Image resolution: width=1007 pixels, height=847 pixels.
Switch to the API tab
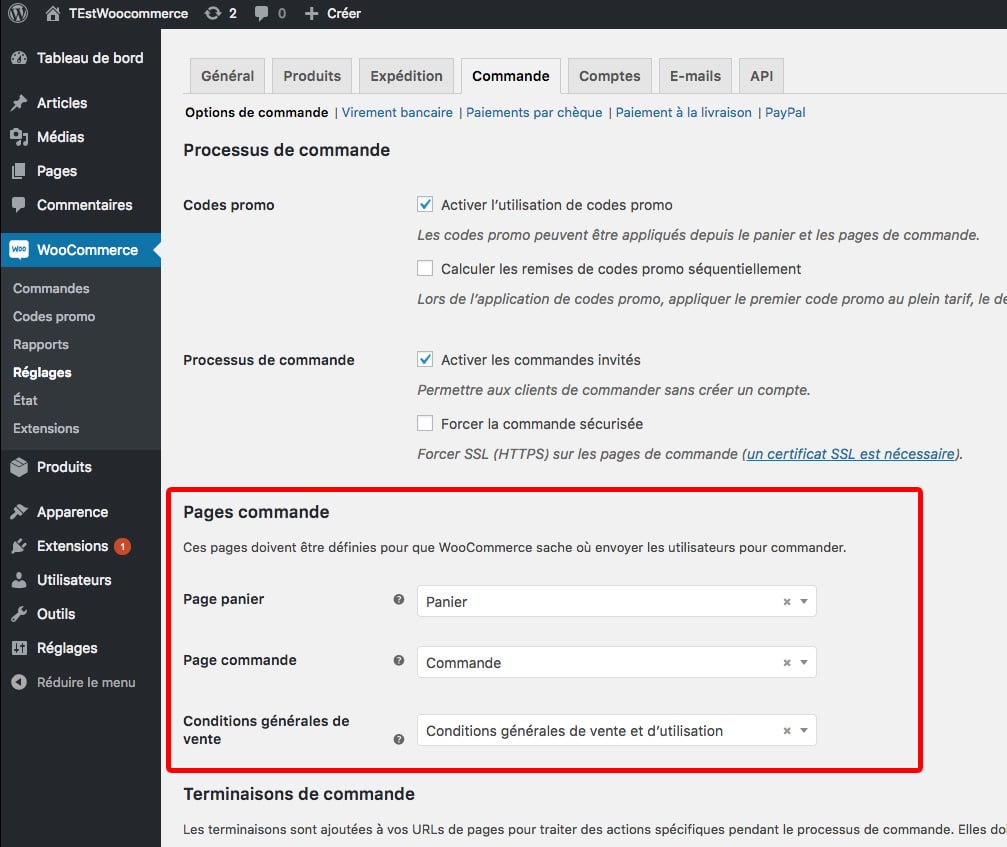(x=762, y=76)
